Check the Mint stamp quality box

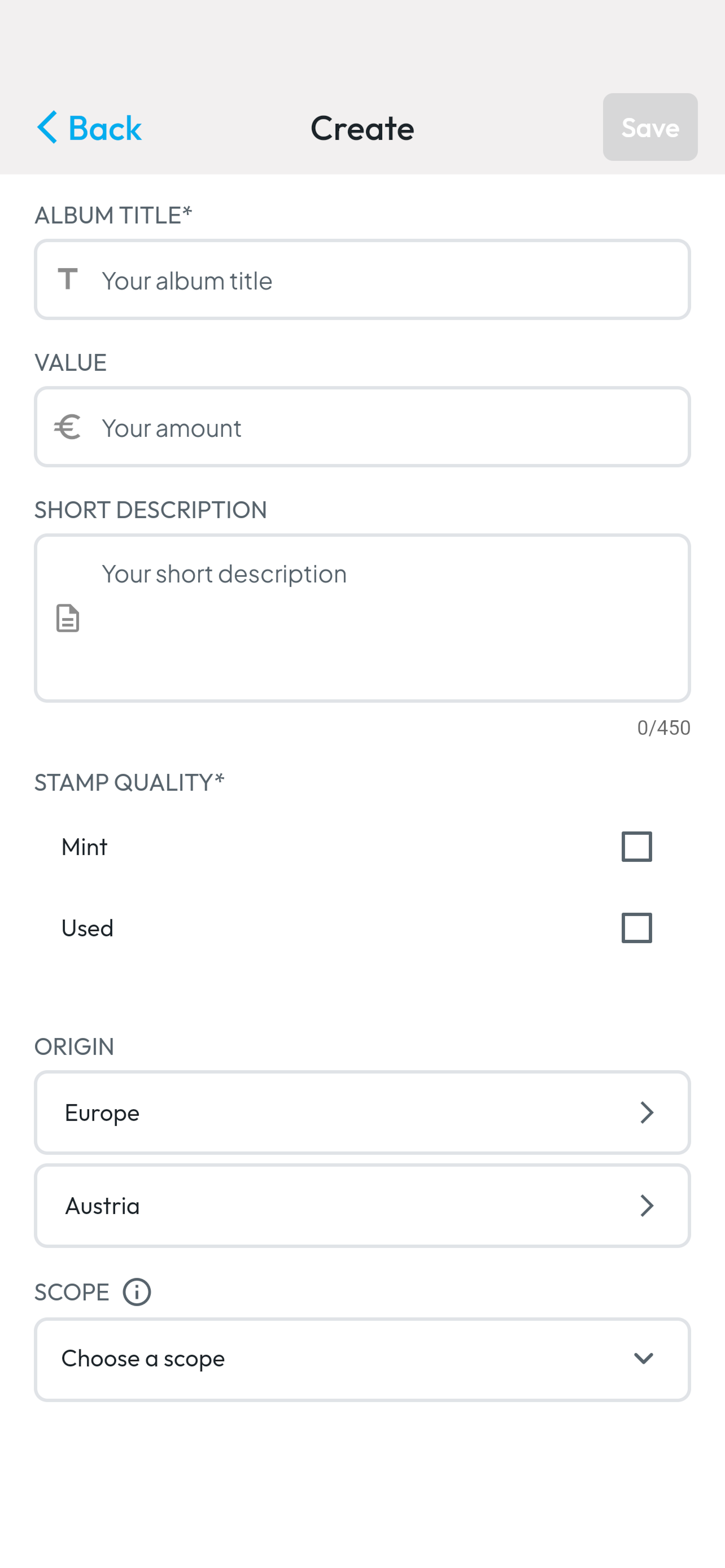point(637,847)
